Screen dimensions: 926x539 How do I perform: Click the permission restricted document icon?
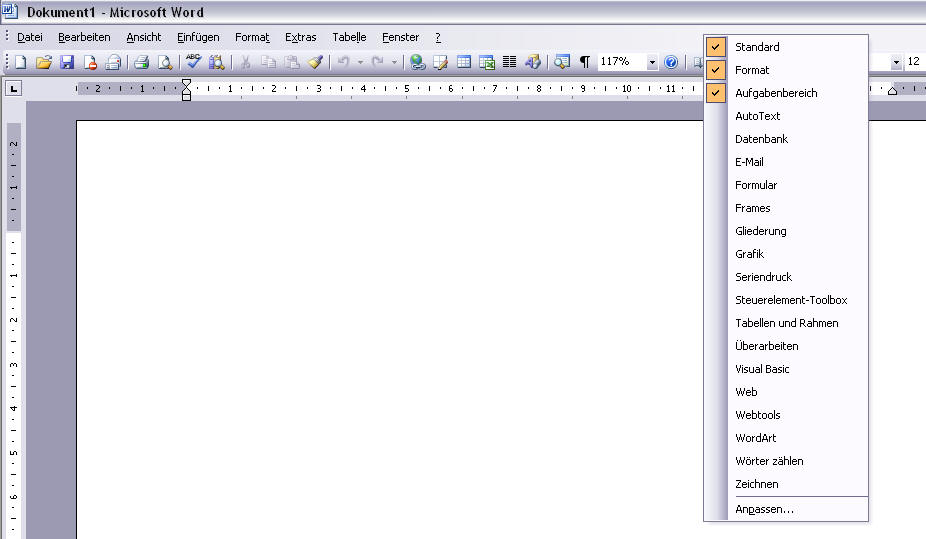pos(90,62)
